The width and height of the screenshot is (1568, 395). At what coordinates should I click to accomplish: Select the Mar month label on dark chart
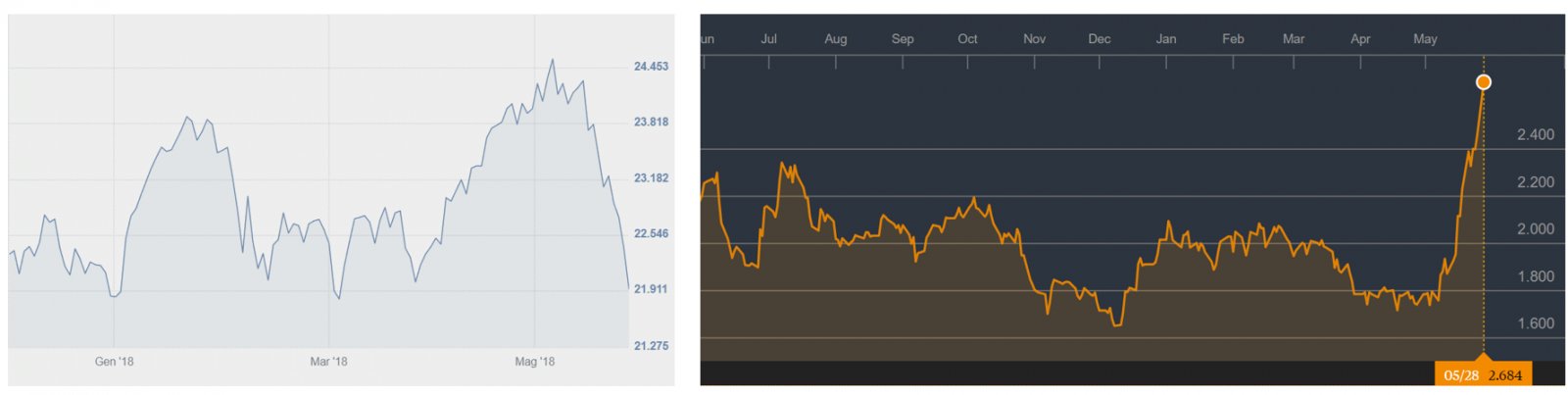[x=1294, y=39]
